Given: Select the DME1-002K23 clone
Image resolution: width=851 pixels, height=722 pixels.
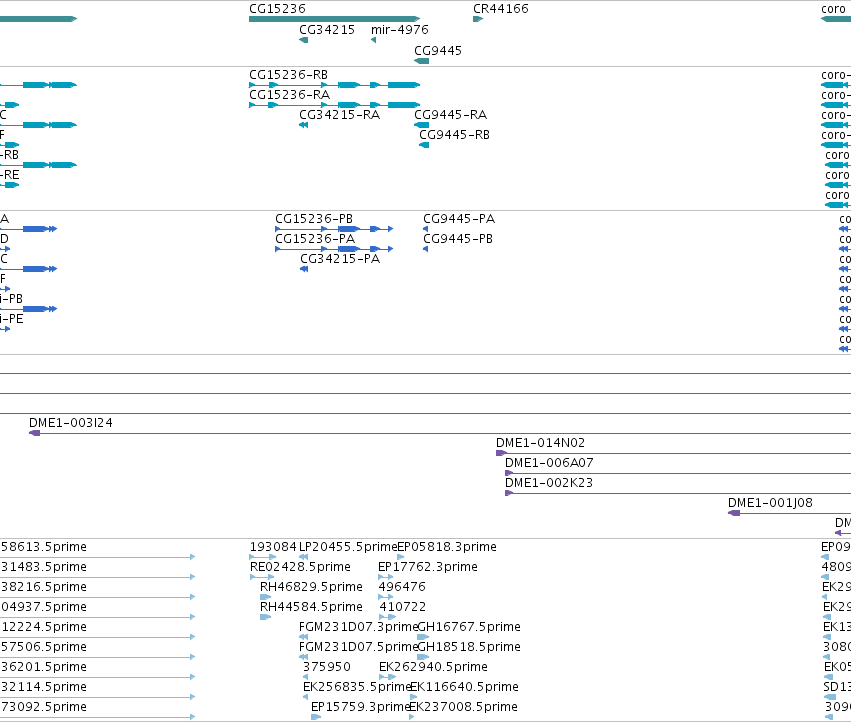Looking at the screenshot, I should [678, 493].
